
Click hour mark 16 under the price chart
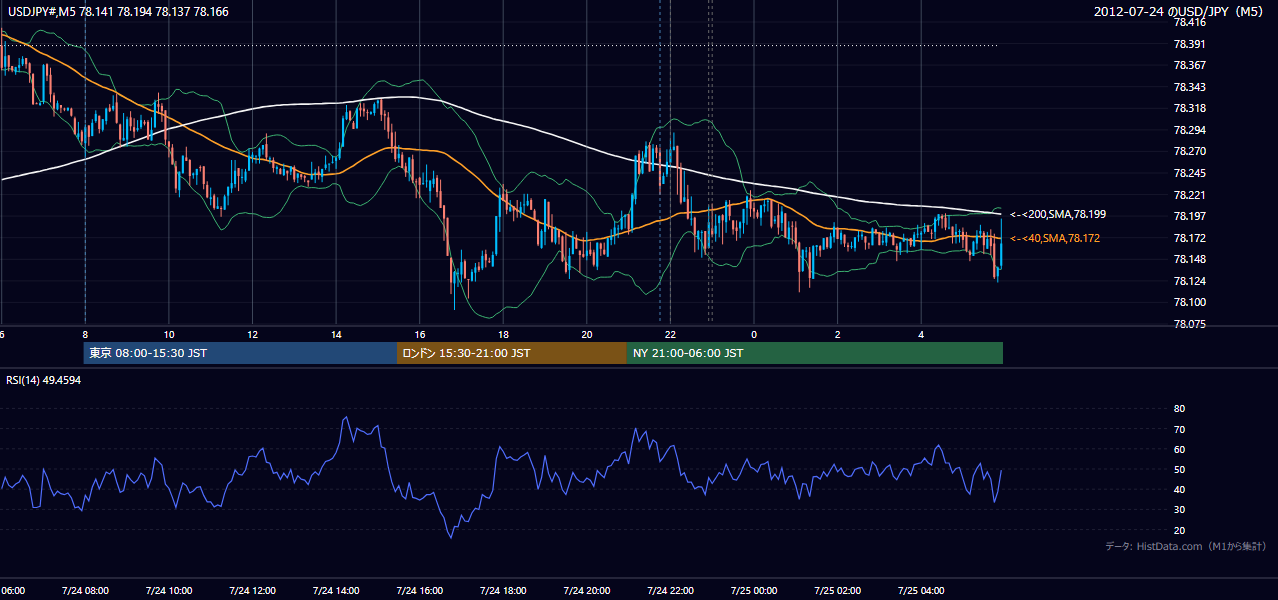(419, 334)
